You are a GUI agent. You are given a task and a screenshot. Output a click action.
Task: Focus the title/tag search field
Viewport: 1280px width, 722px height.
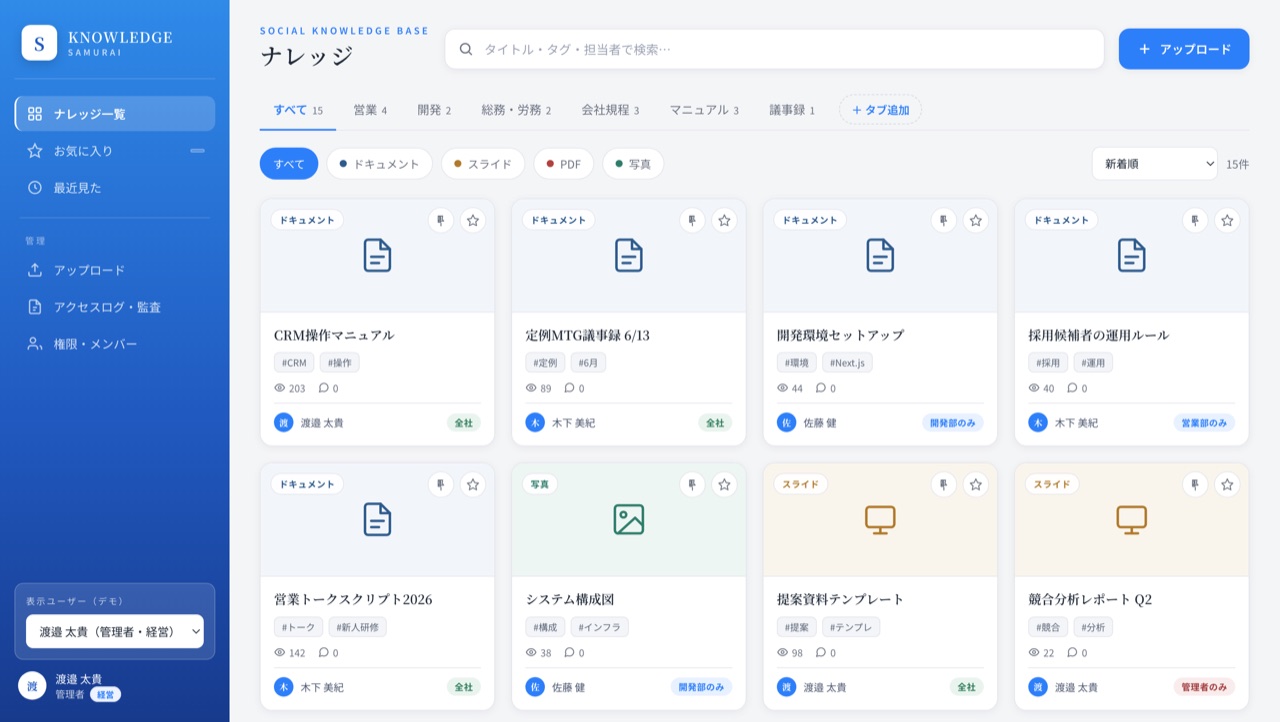coord(774,49)
